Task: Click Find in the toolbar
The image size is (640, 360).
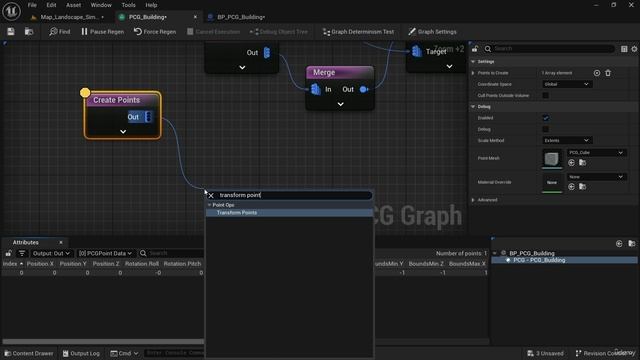Action: pos(60,31)
